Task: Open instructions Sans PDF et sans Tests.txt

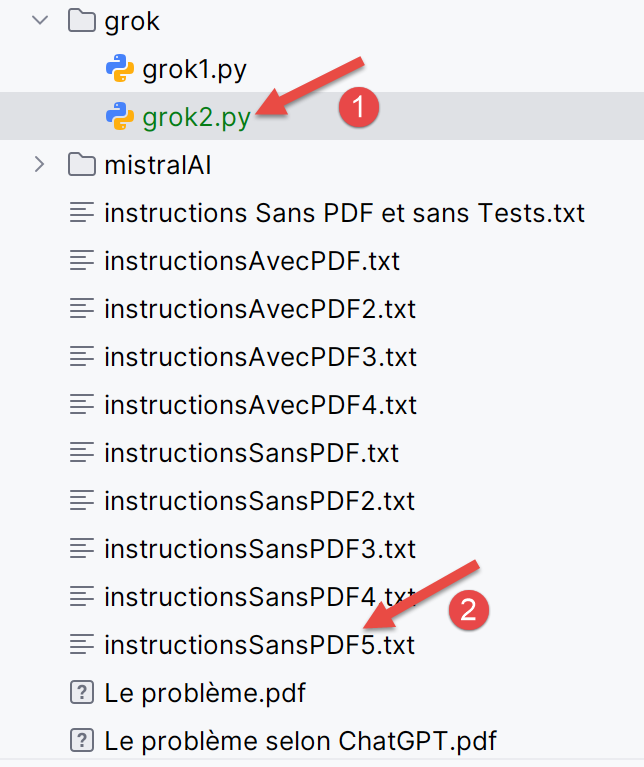Action: click(344, 213)
